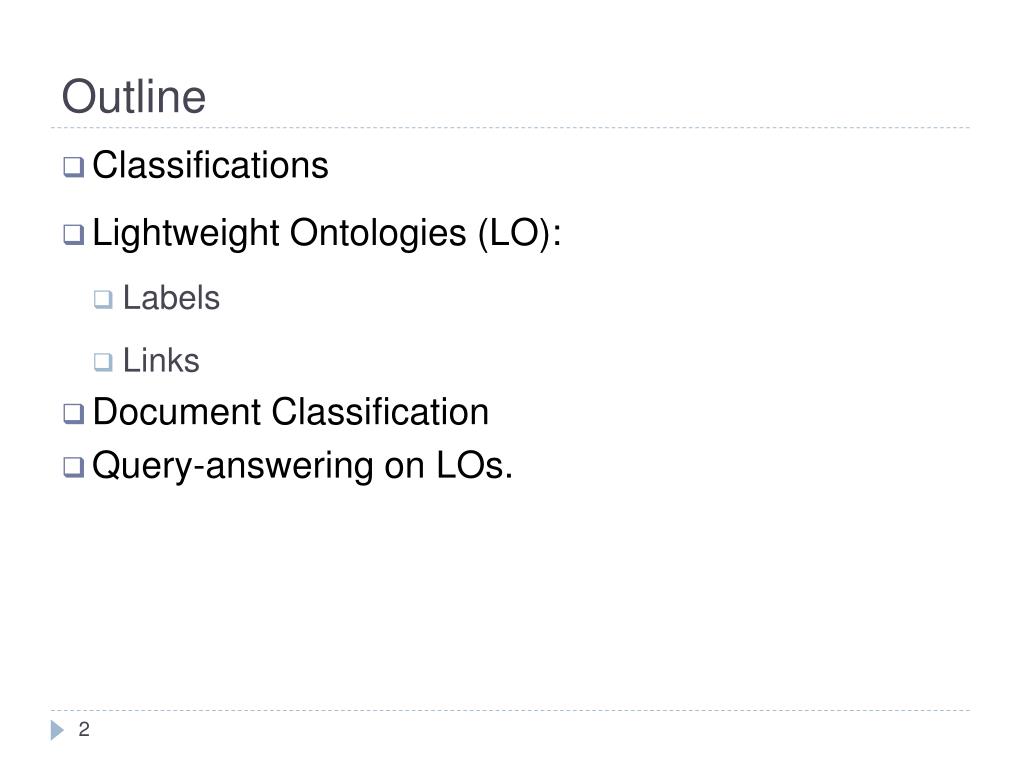1023x767 pixels.
Task: Click the dashed line under the title
Action: pos(510,128)
